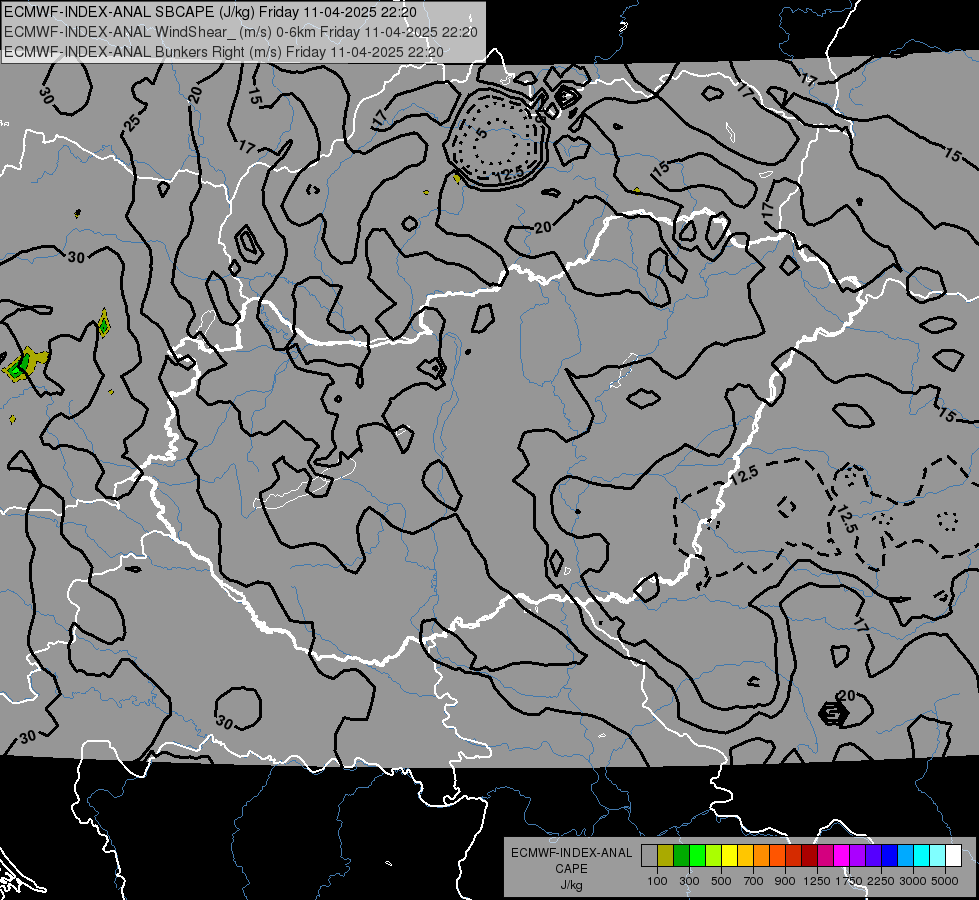
Task: Choose the orange swatch right of 700
Action: click(x=761, y=856)
